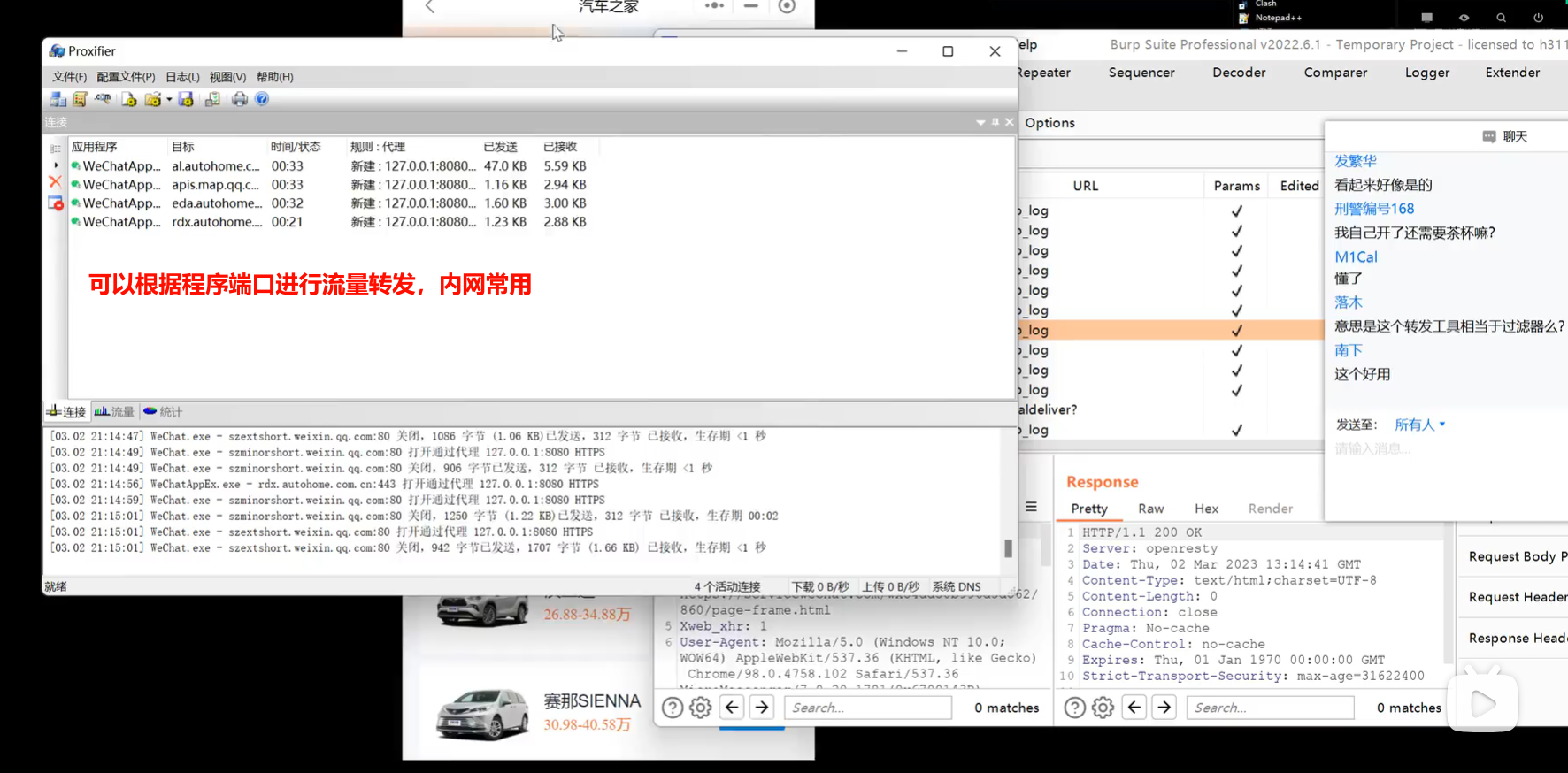The width and height of the screenshot is (1568, 773).
Task: Click the checkmark in highlighted Params row
Action: click(x=1236, y=331)
